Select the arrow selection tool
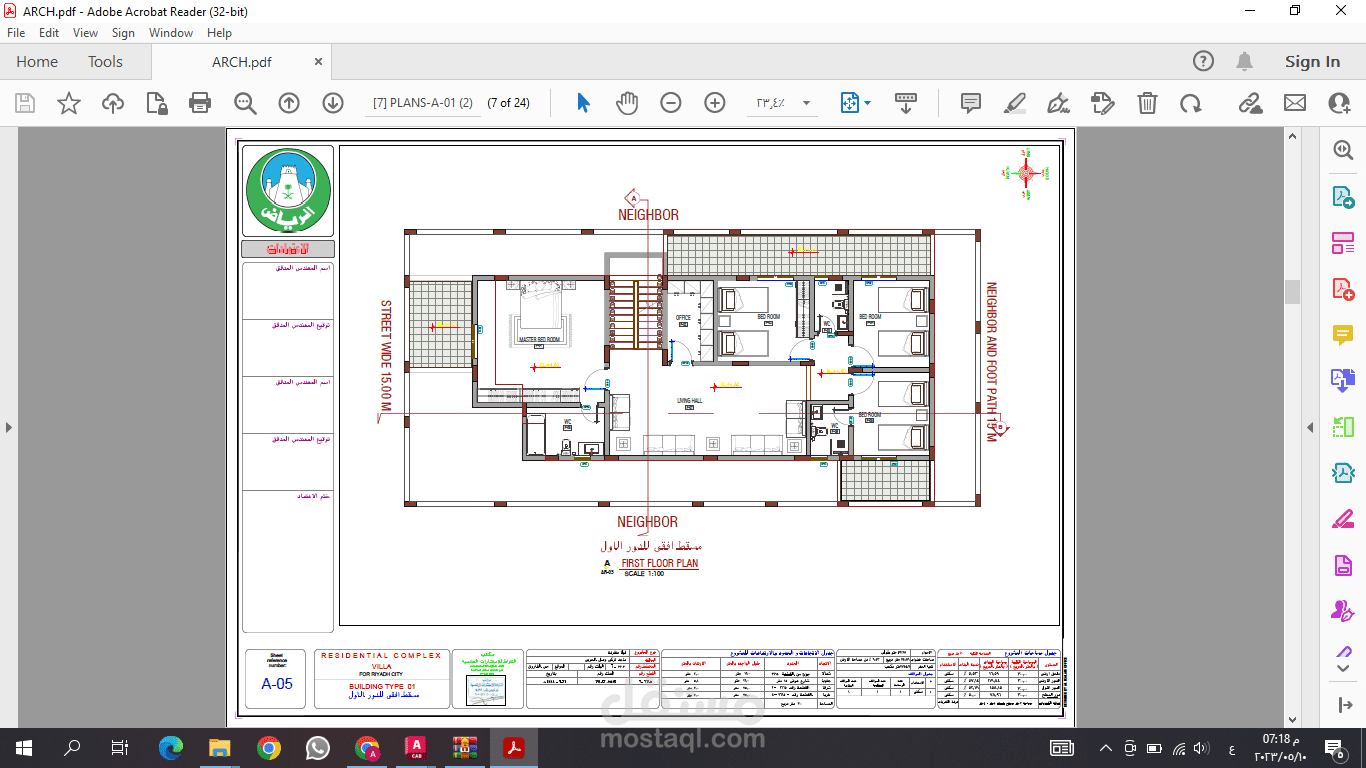 click(x=584, y=103)
